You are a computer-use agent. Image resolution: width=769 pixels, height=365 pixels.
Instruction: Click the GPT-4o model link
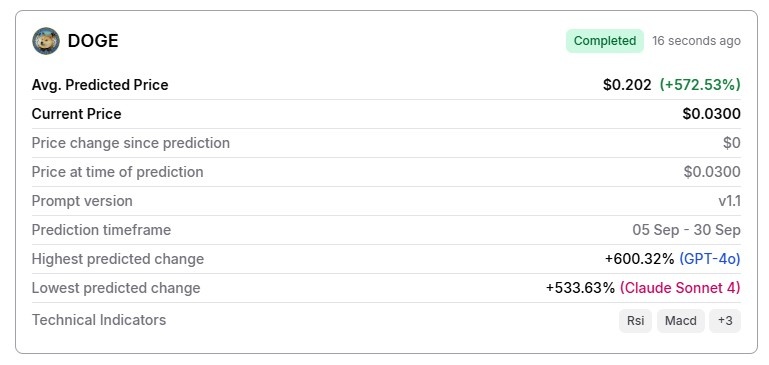[x=710, y=259]
